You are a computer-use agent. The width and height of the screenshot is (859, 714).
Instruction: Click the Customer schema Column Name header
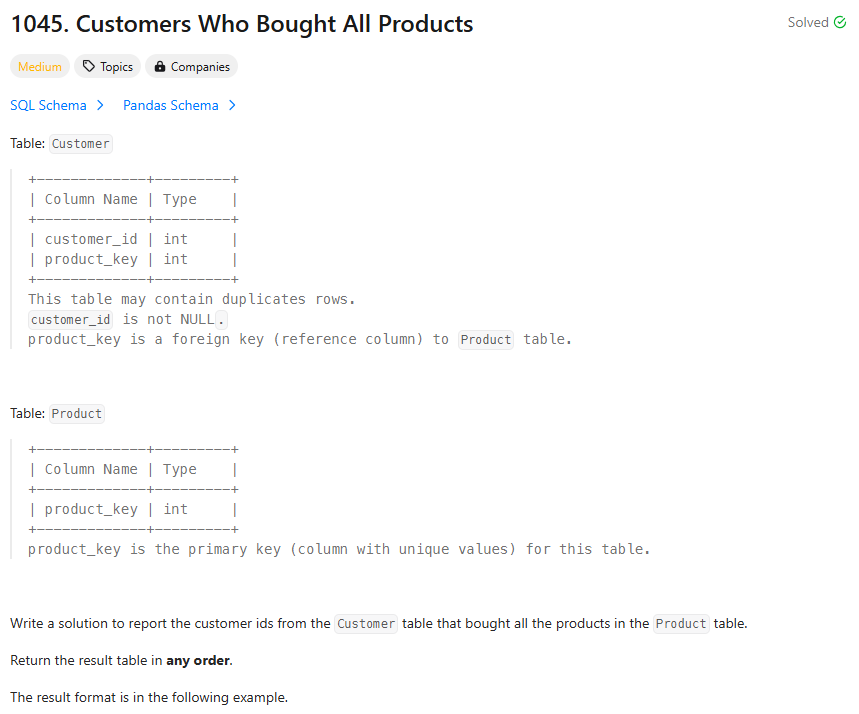pyautogui.click(x=91, y=199)
